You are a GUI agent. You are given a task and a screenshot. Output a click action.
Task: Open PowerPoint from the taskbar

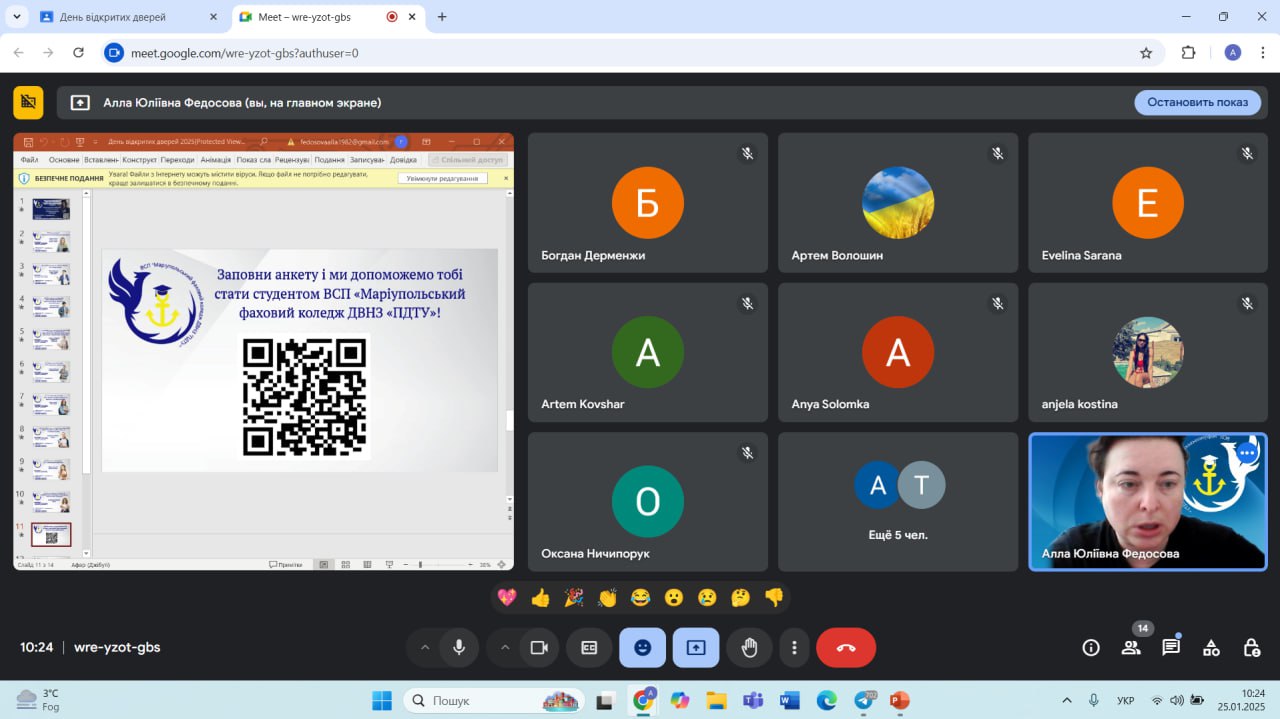899,700
